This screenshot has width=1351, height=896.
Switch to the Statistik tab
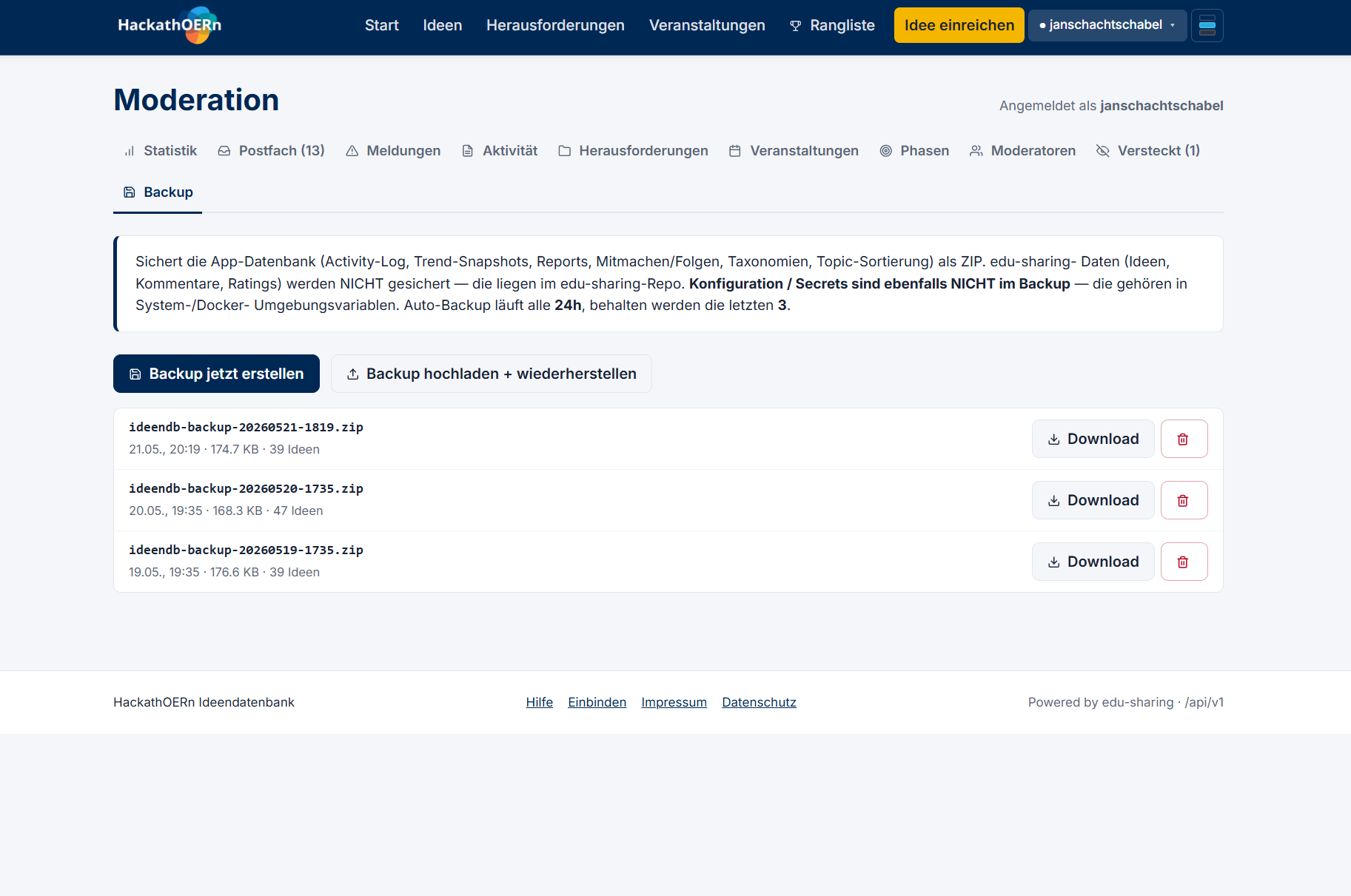tap(160, 151)
